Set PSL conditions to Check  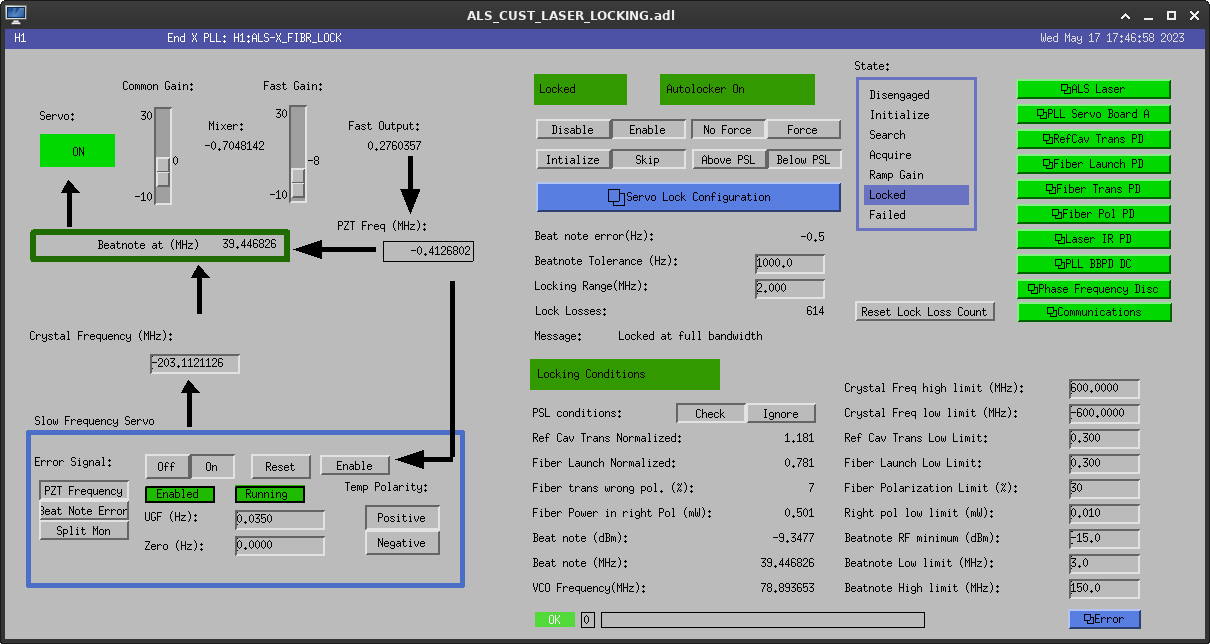711,413
